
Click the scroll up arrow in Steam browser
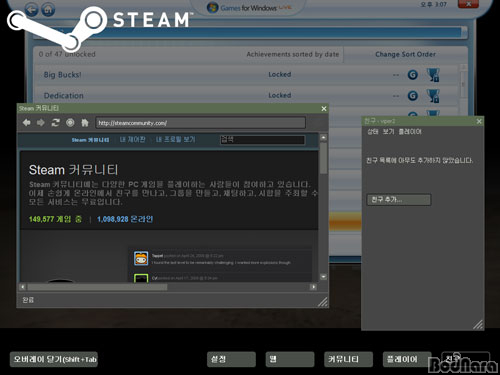(323, 137)
